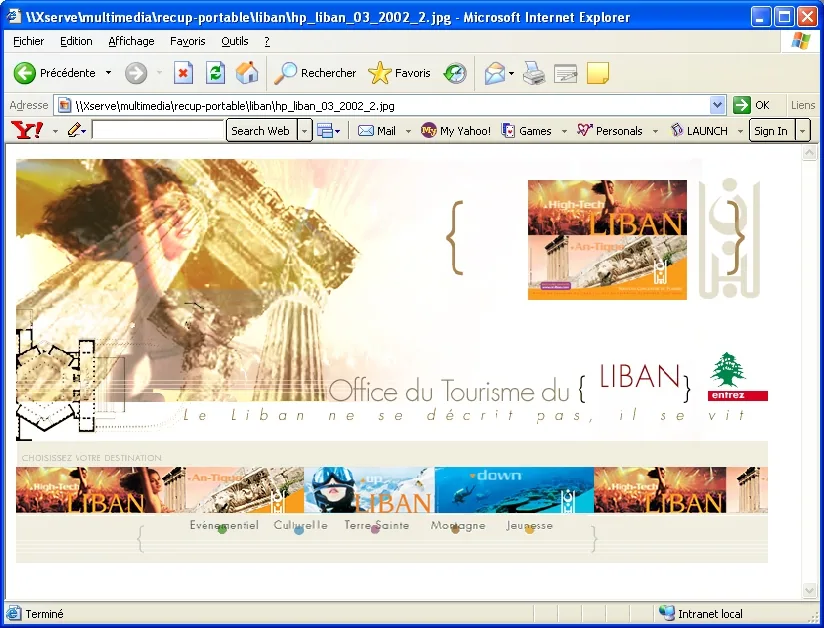
Task: Open the Favoris menu in menu bar
Action: (x=188, y=41)
